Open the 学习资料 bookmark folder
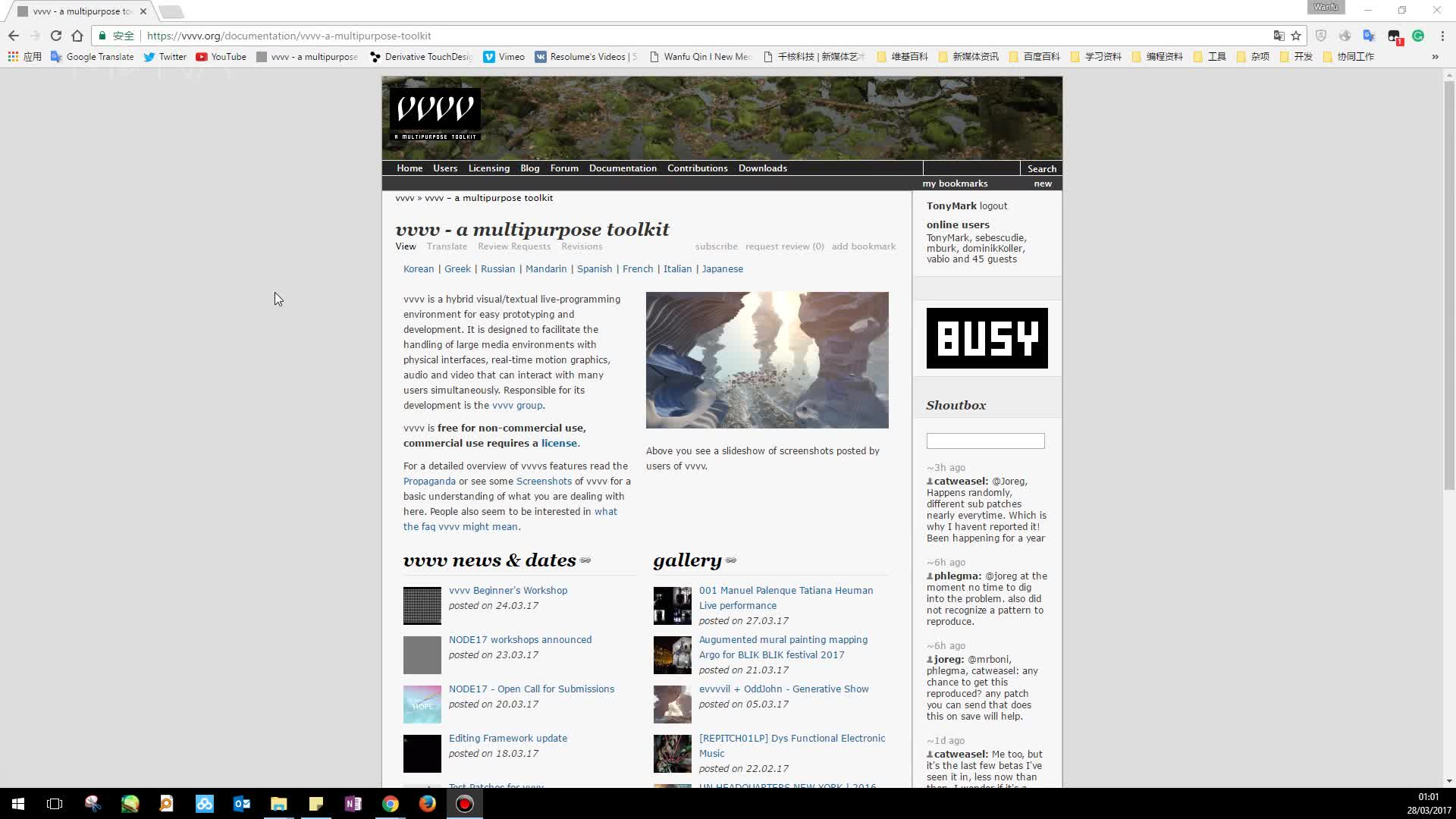 [1095, 57]
